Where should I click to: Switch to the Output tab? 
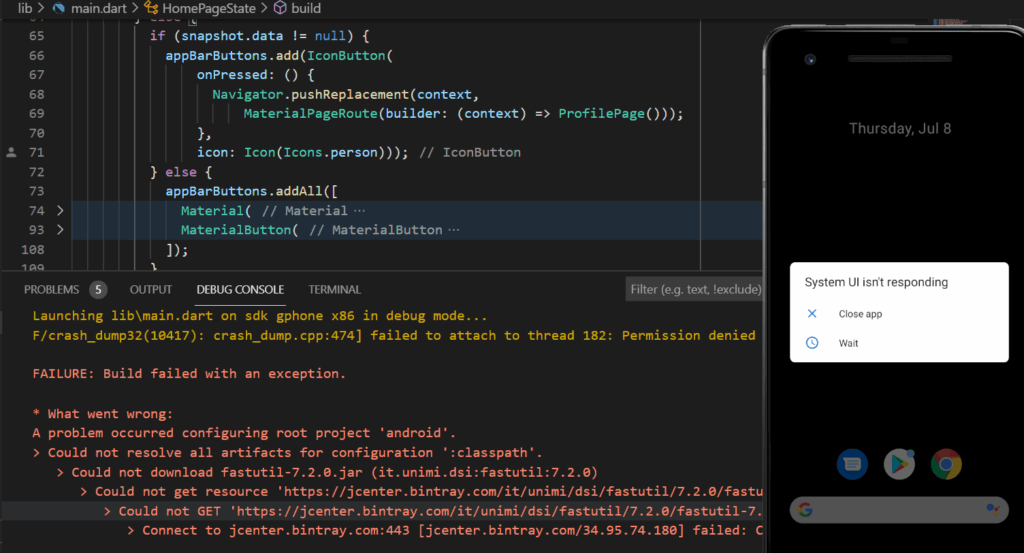coord(151,290)
